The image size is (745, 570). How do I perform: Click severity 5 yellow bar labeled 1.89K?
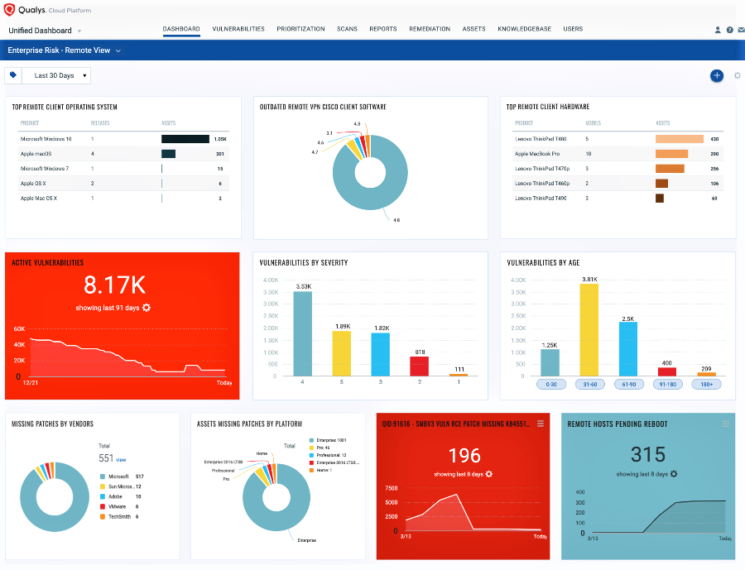click(342, 353)
